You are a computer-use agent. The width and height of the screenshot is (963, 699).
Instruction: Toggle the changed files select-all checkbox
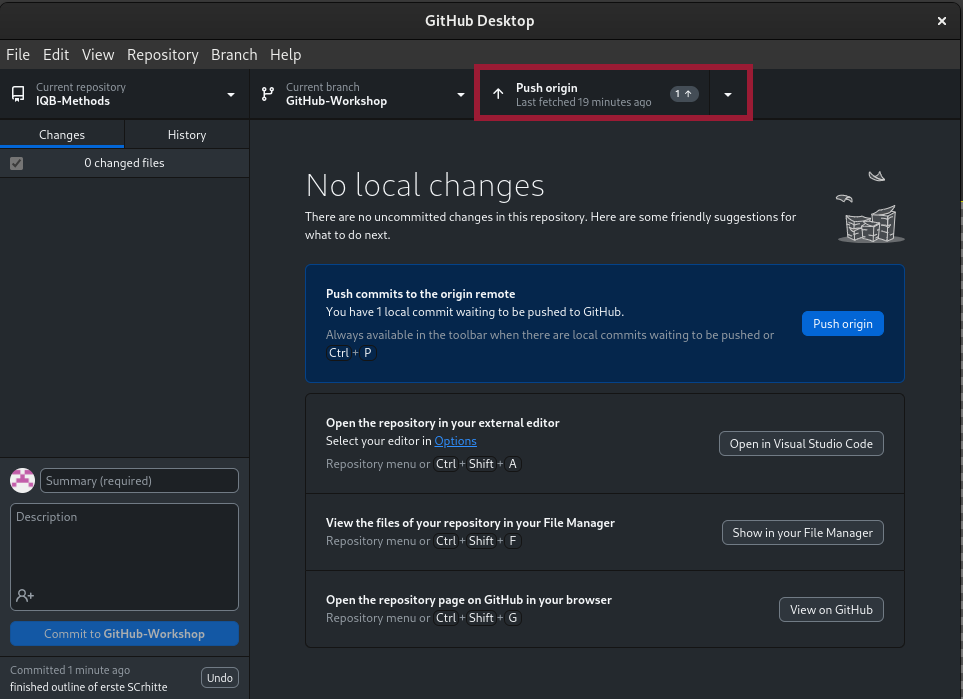[16, 163]
